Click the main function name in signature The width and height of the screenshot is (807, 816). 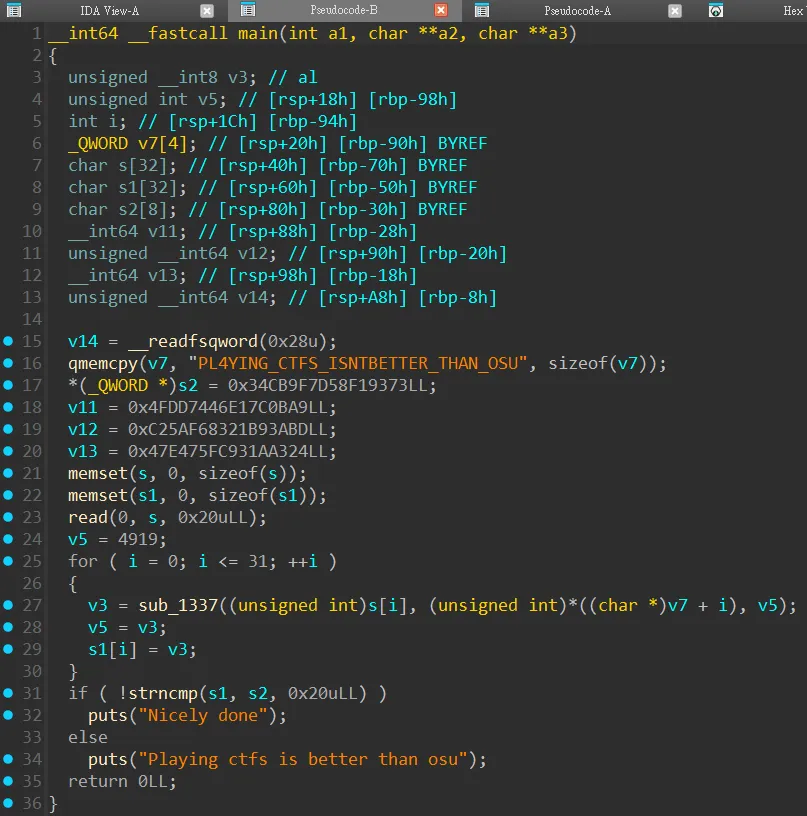[x=258, y=34]
